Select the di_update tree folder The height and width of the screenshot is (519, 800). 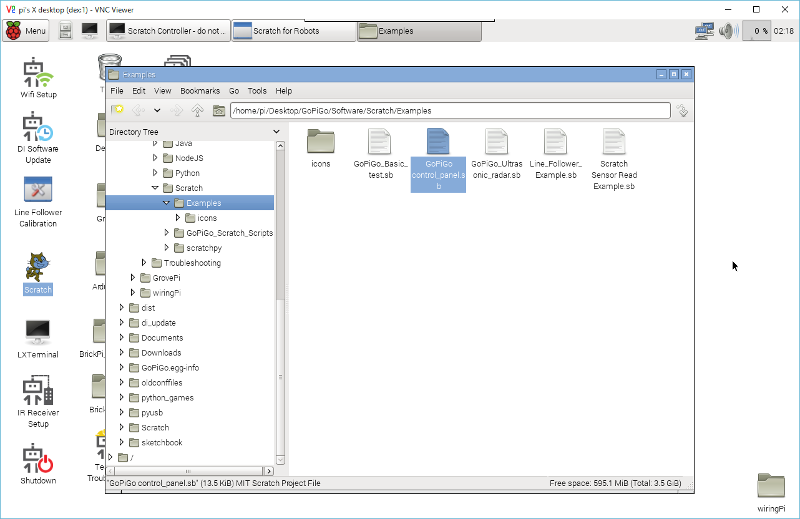(158, 323)
